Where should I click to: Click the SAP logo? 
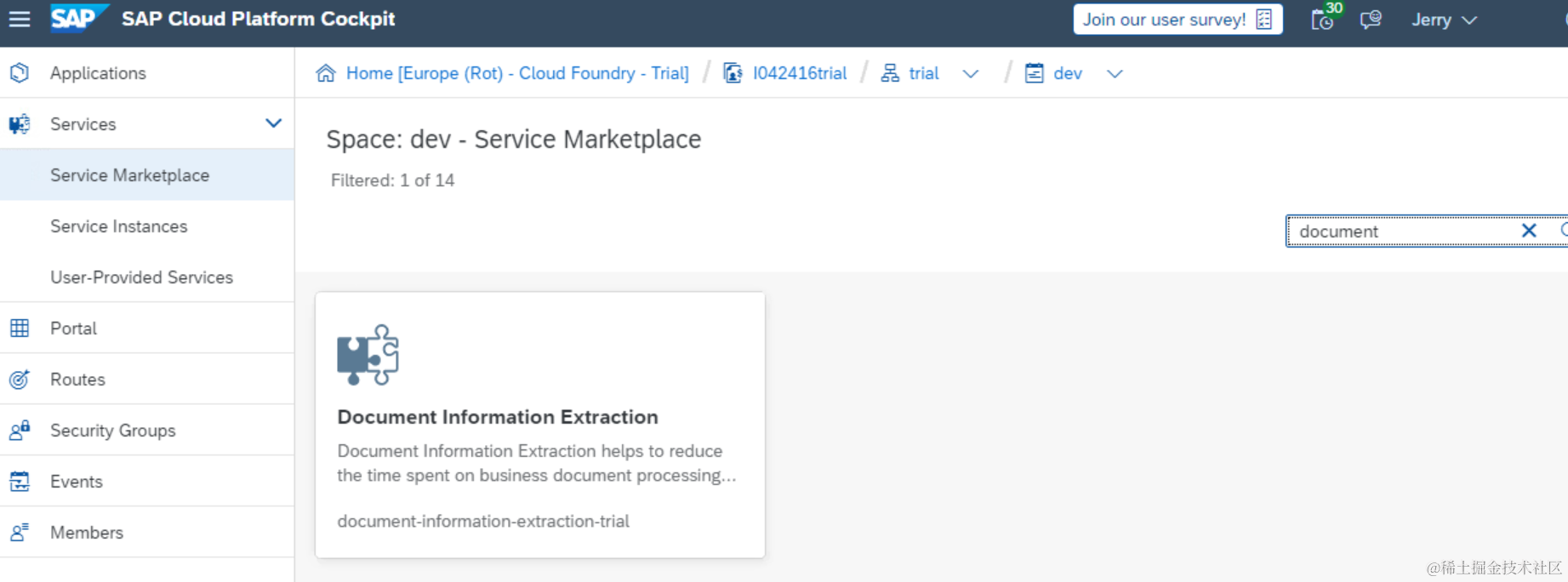coord(79,18)
